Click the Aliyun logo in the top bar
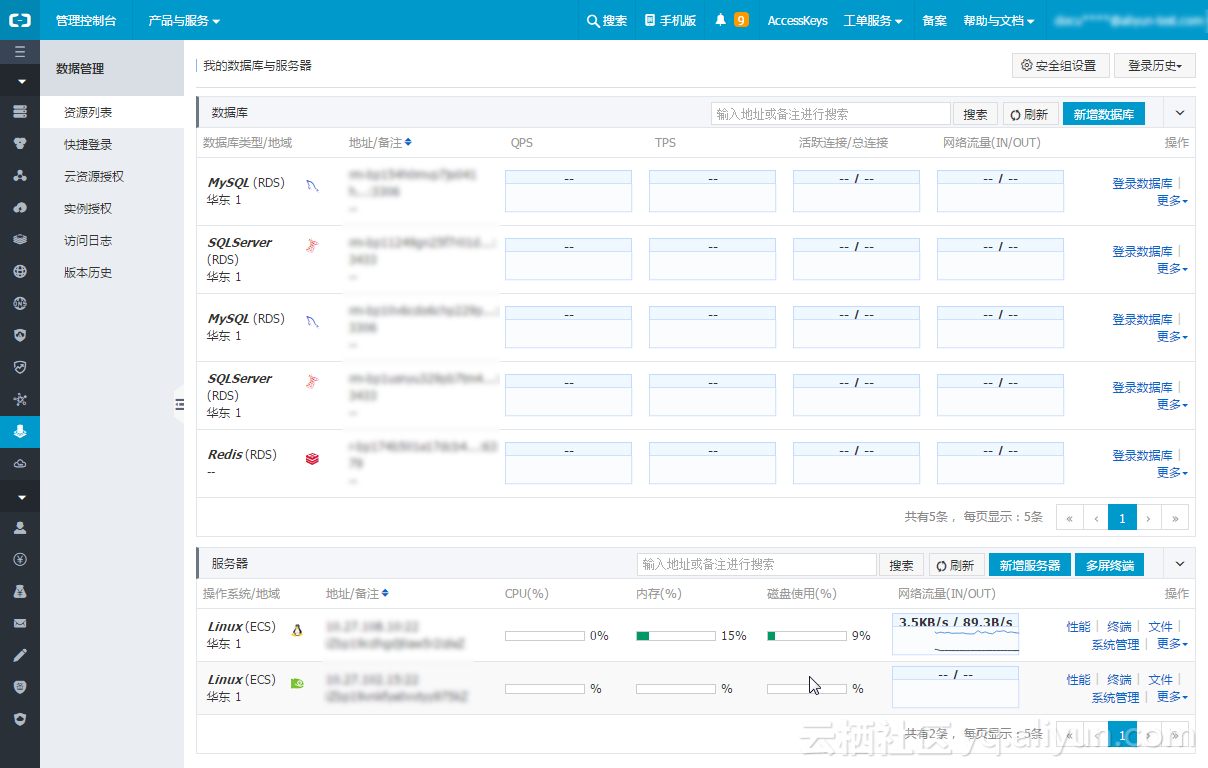Image resolution: width=1208 pixels, height=768 pixels. click(x=20, y=20)
